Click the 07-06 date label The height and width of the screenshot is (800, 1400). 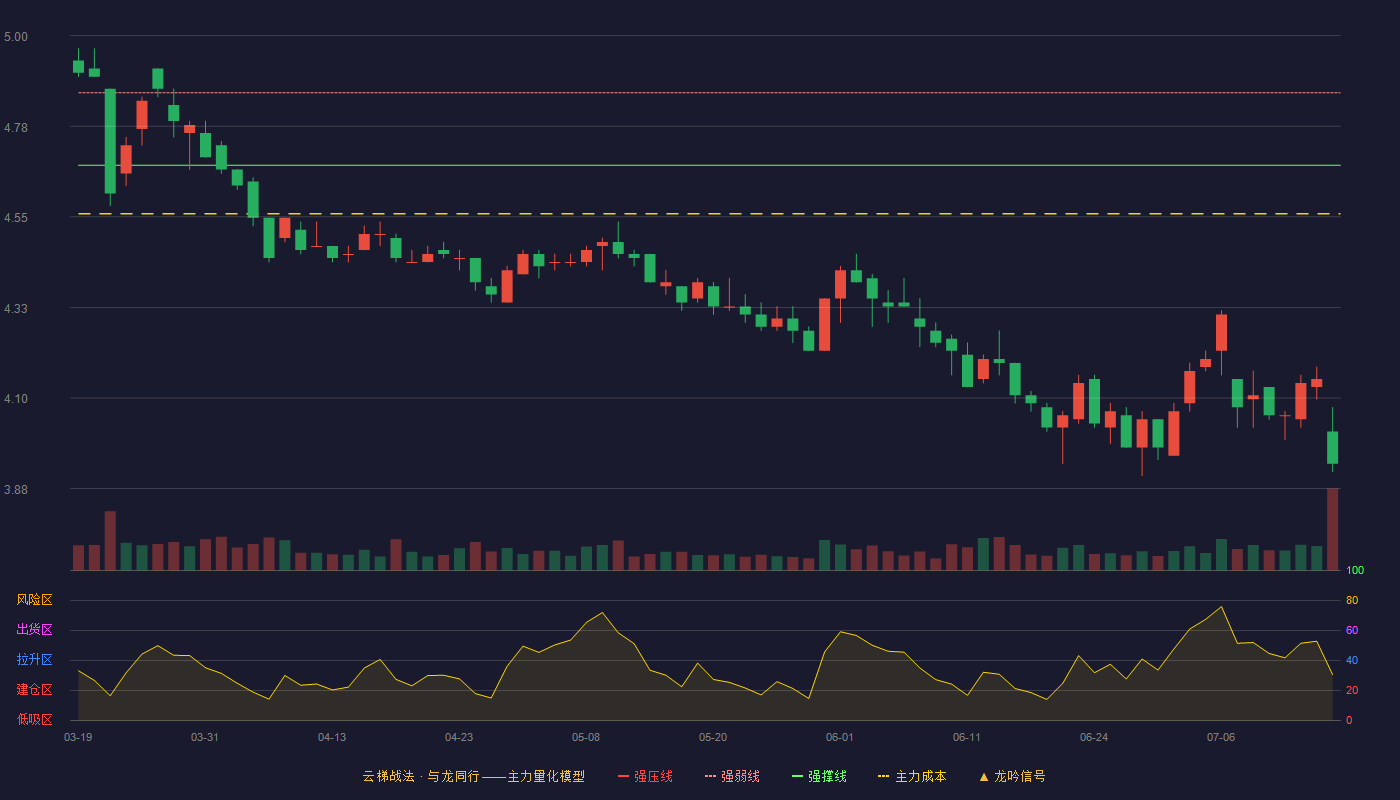[x=1221, y=737]
